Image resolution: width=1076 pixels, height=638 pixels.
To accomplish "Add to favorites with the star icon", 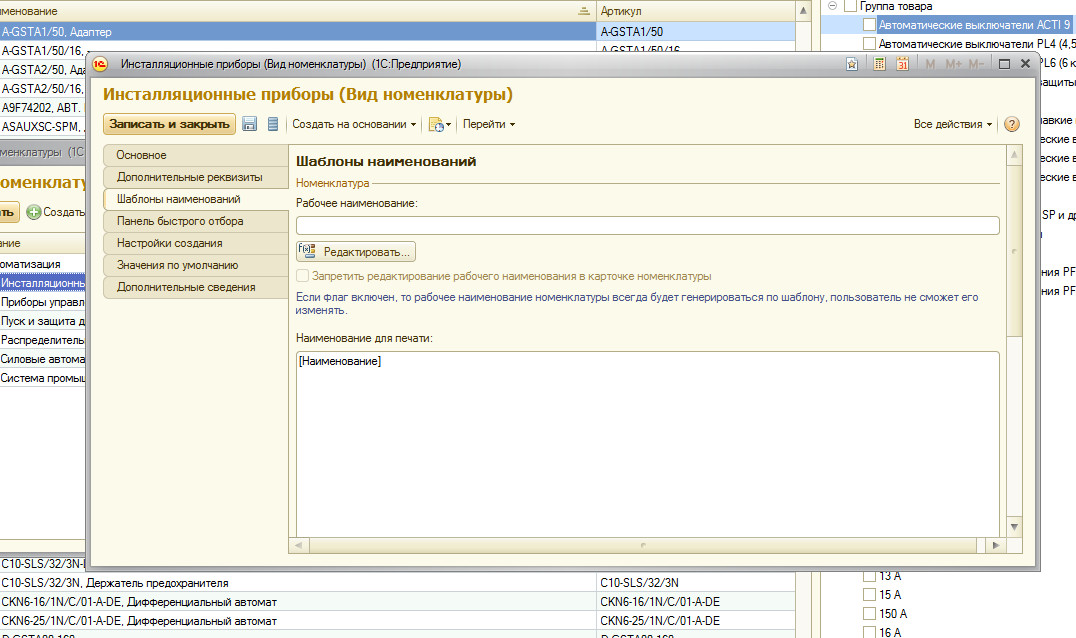I will tap(852, 64).
